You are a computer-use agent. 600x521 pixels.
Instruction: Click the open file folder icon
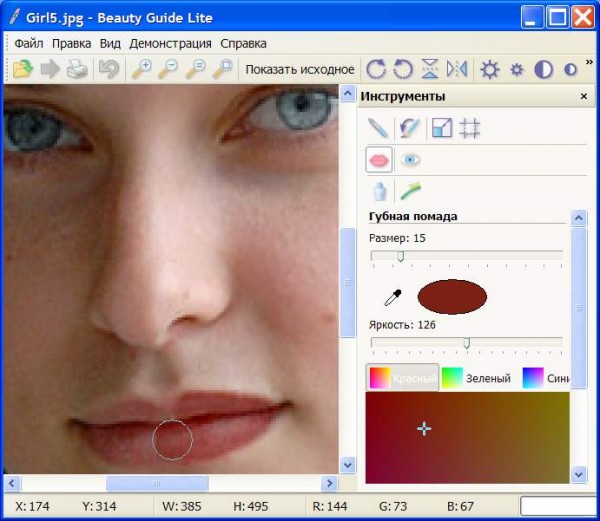pyautogui.click(x=22, y=69)
